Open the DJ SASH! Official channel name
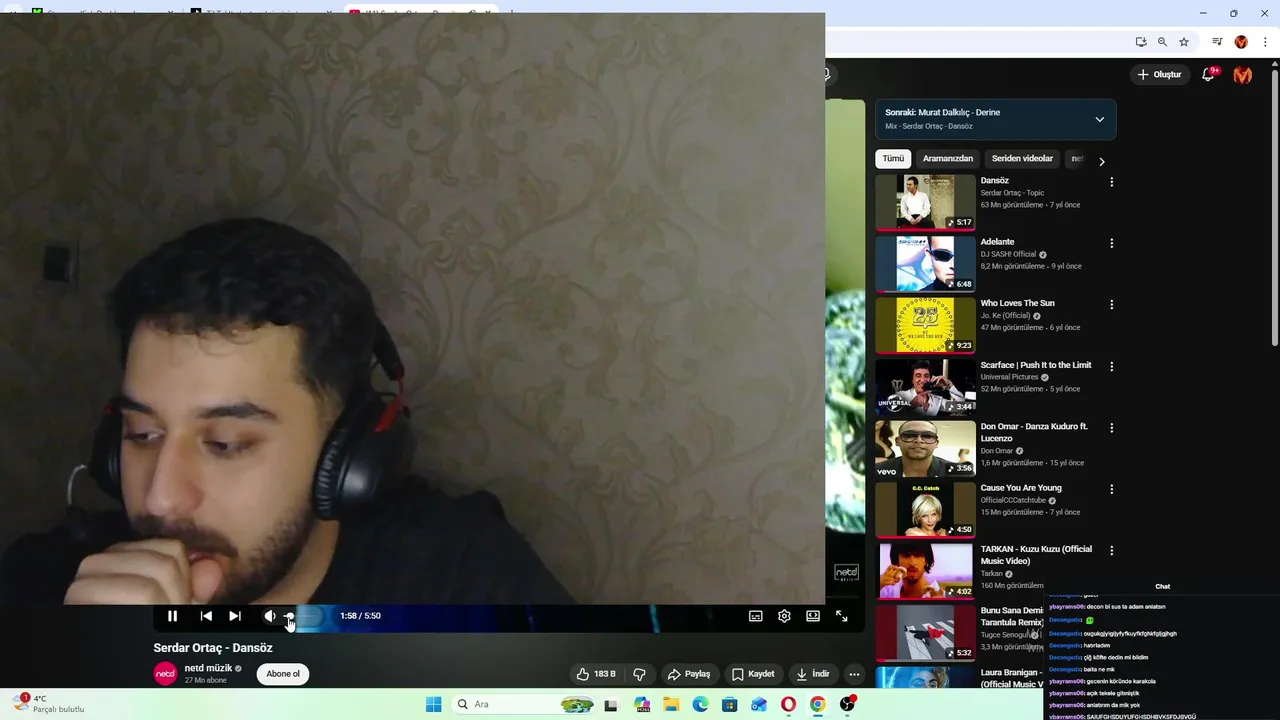This screenshot has width=1280, height=720. coord(1008,254)
